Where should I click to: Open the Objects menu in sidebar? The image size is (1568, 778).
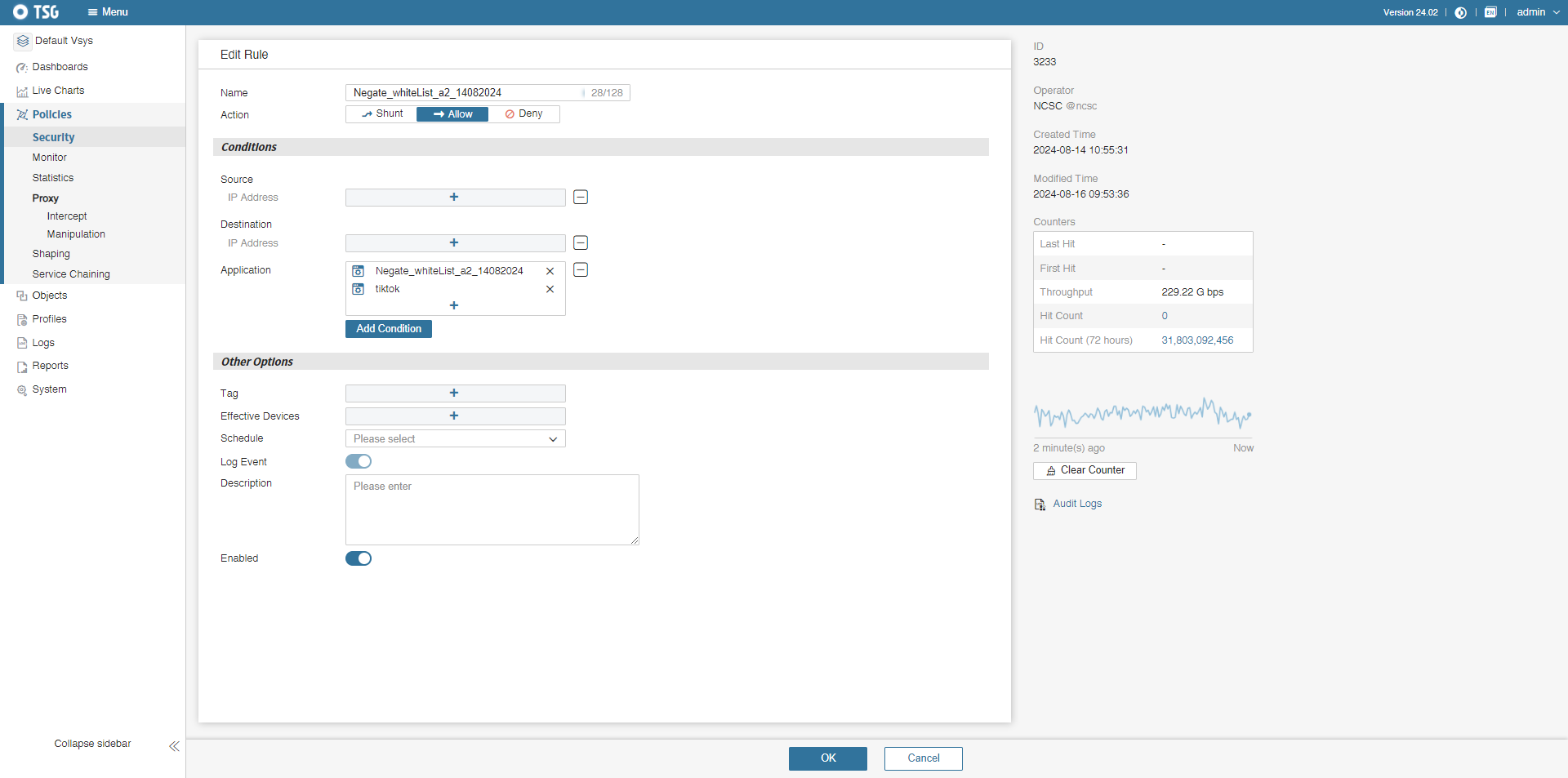[50, 296]
